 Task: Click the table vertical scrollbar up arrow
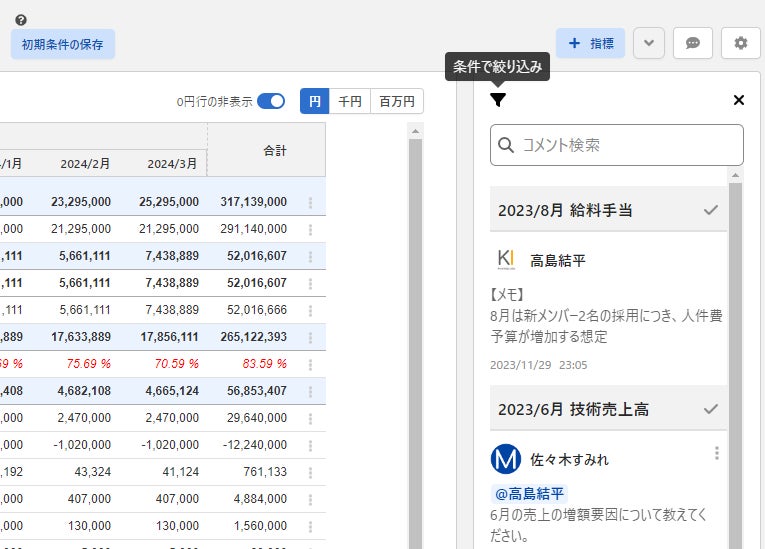coord(415,131)
